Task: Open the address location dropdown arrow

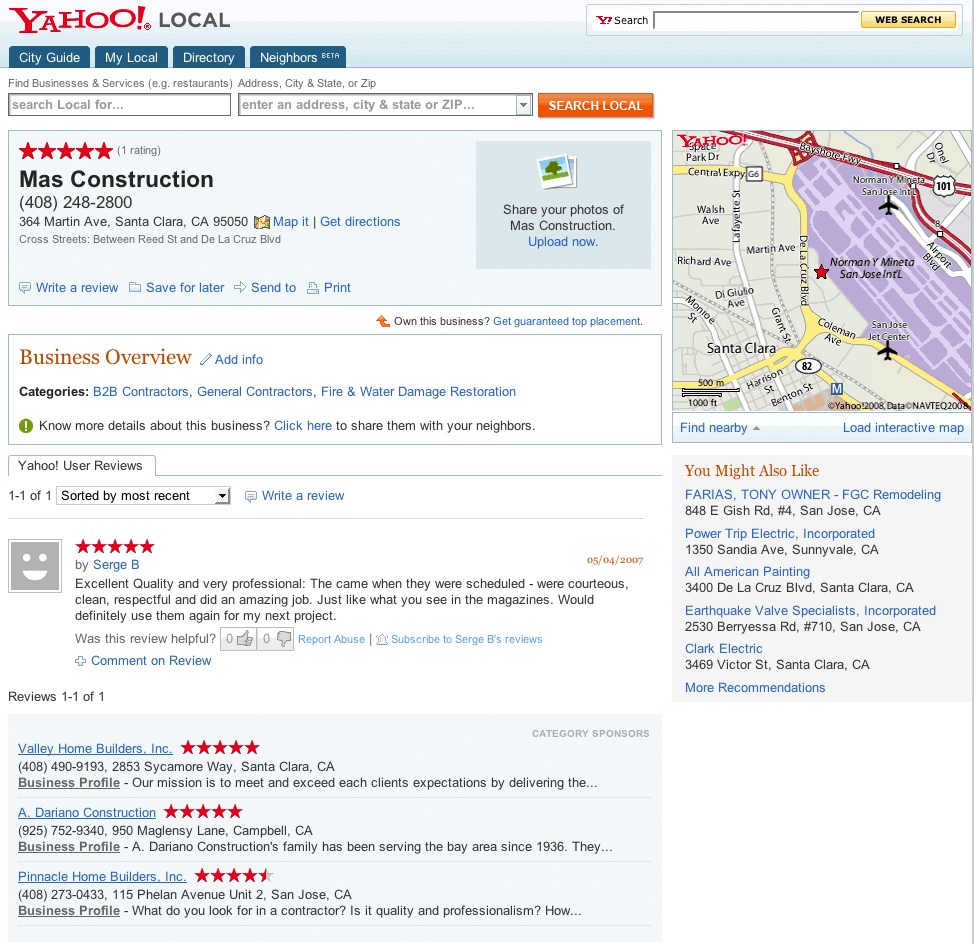Action: [524, 105]
